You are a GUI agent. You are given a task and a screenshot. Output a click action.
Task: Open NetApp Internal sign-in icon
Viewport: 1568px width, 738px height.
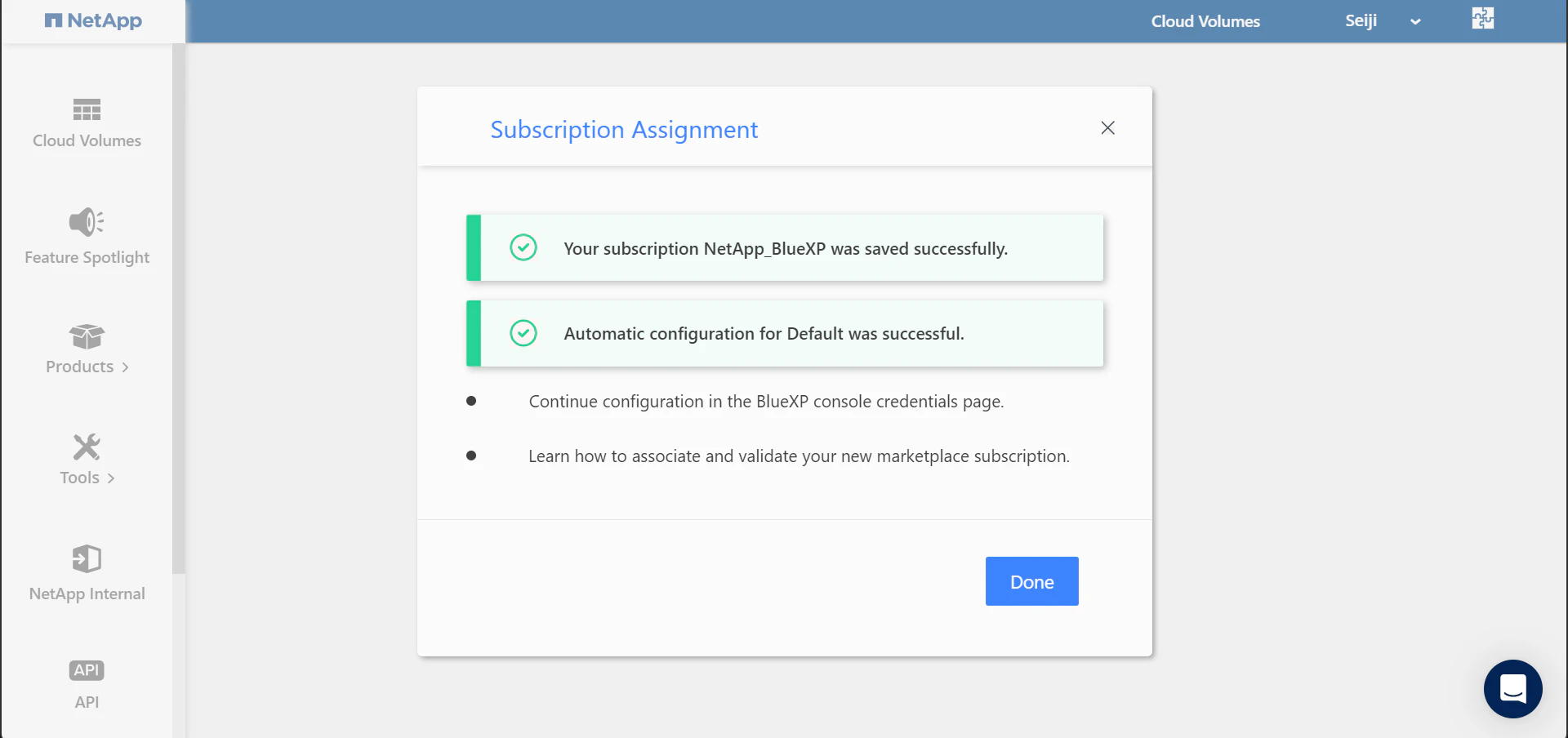click(87, 559)
